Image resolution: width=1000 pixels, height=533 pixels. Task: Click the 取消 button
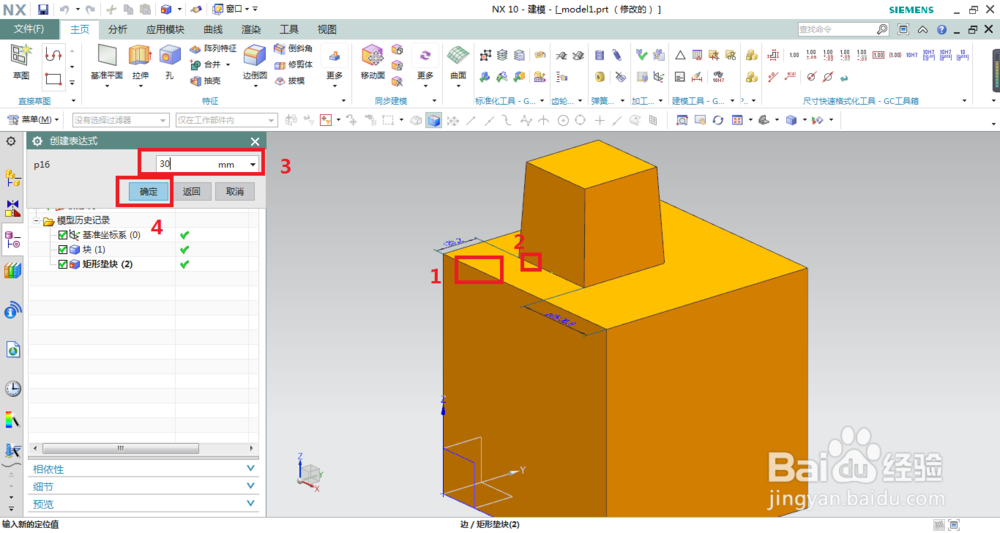[235, 191]
